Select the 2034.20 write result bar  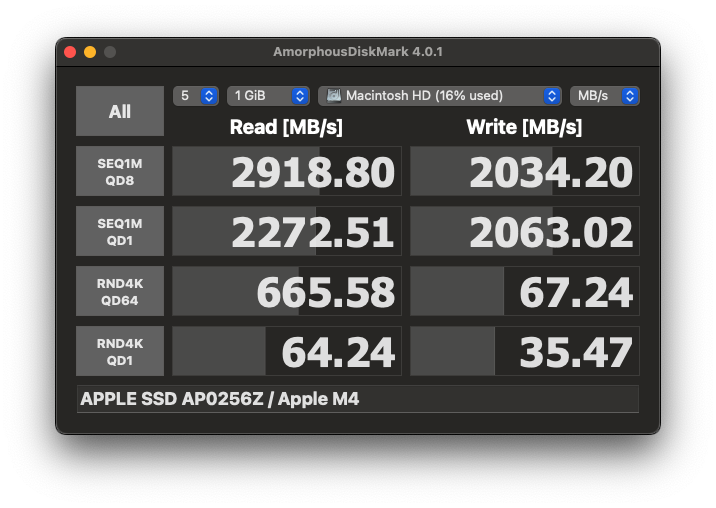click(x=525, y=172)
